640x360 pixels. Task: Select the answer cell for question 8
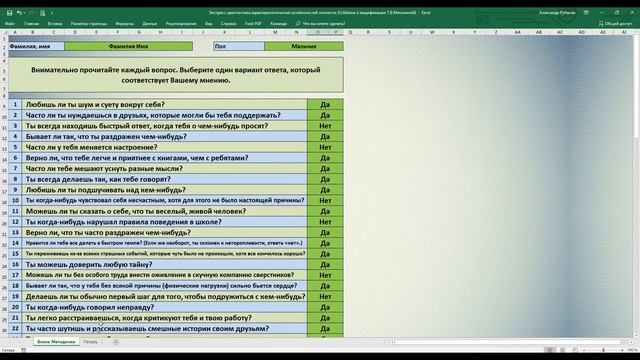325,179
